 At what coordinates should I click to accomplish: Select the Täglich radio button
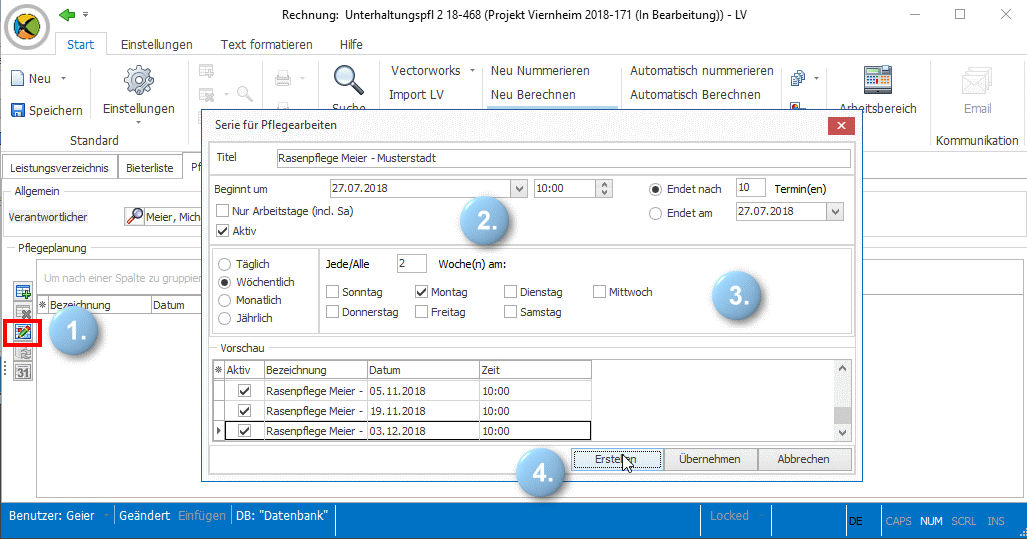click(225, 265)
